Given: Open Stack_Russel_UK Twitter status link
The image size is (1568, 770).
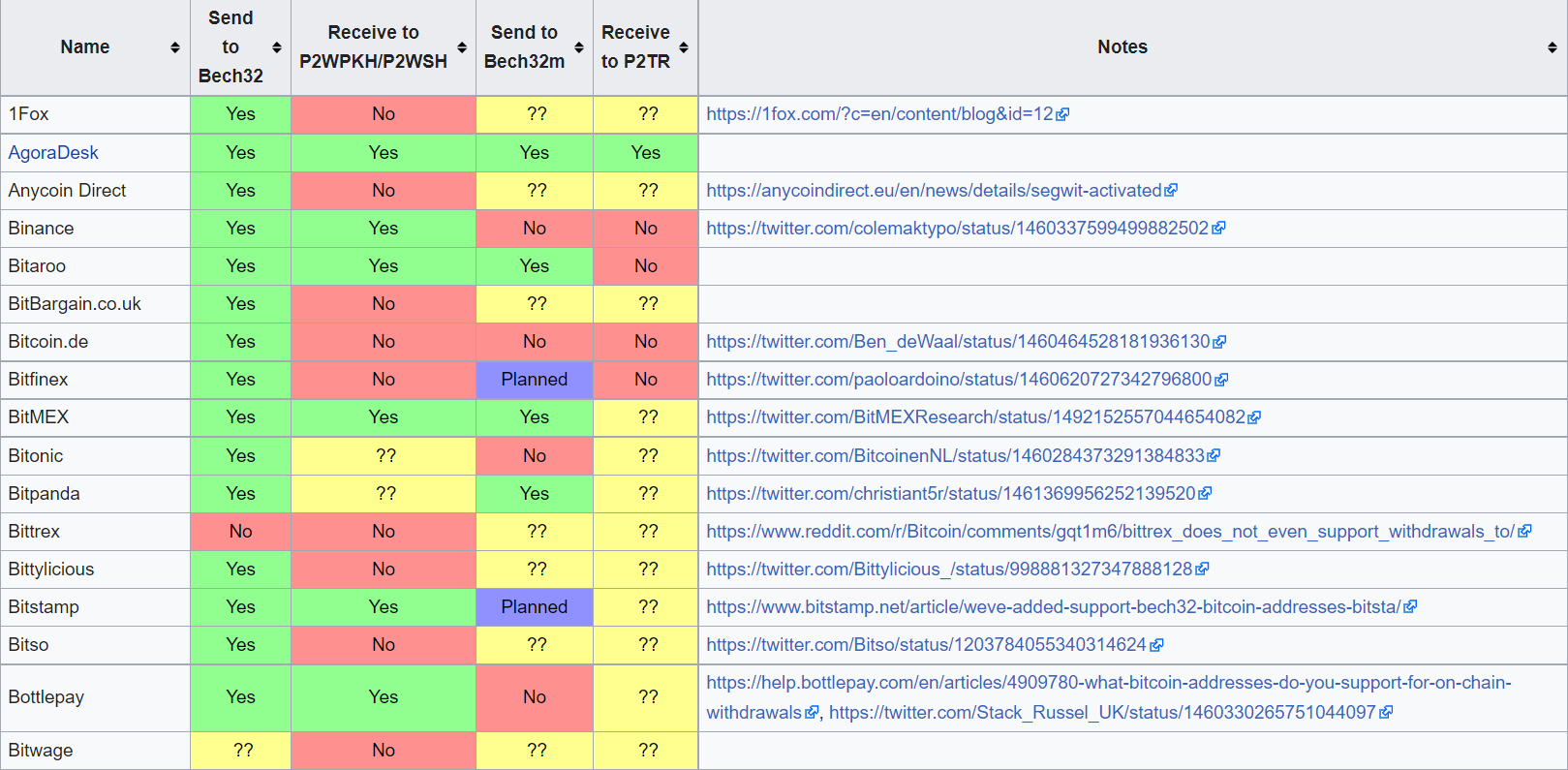Looking at the screenshot, I should 1102,712.
